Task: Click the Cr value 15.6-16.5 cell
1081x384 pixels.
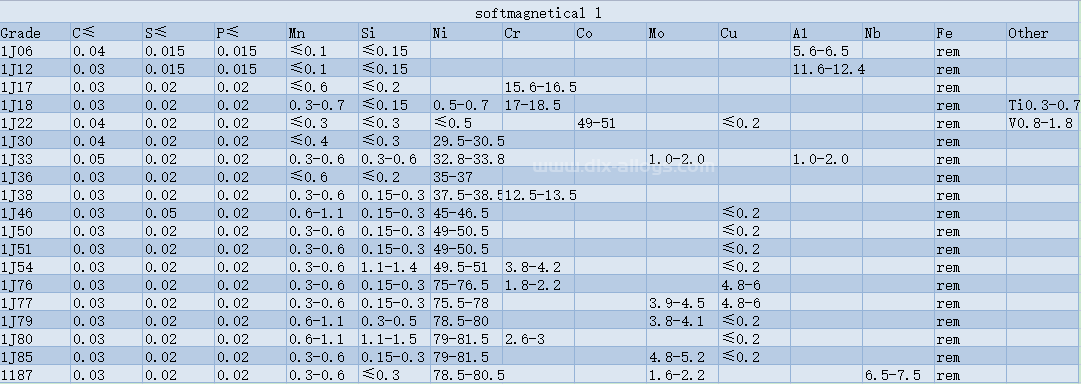Action: click(538, 87)
